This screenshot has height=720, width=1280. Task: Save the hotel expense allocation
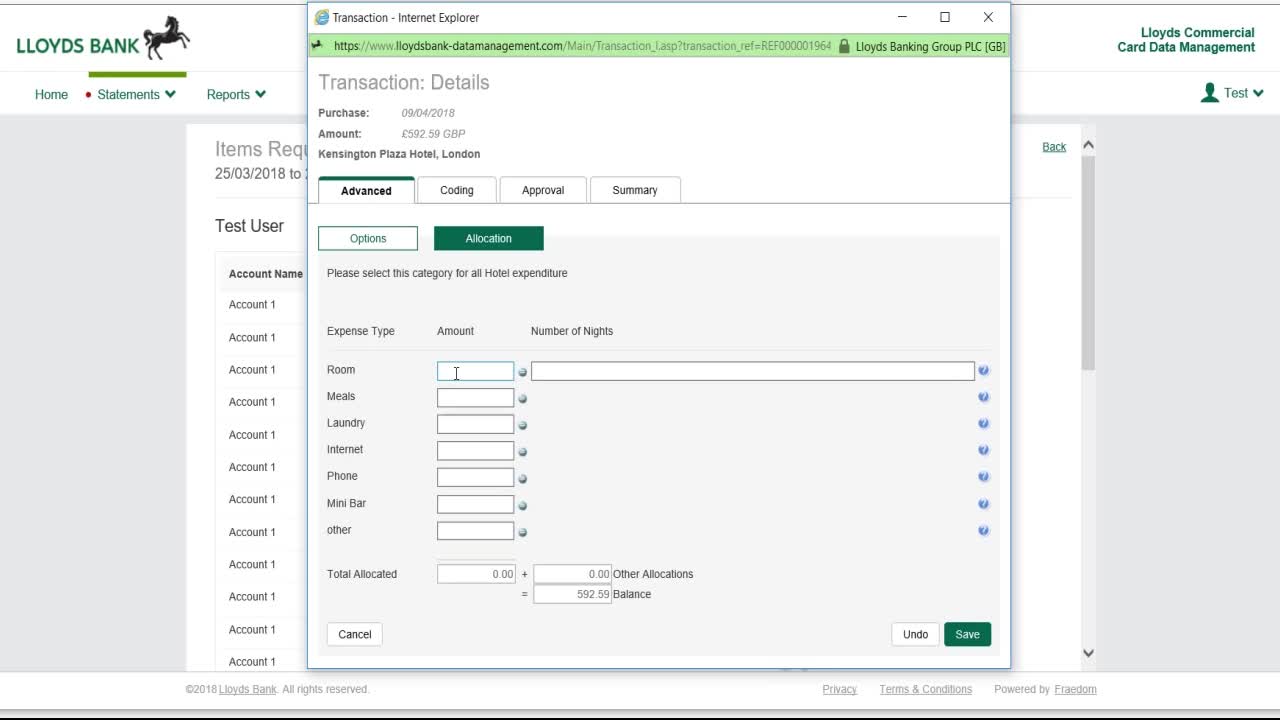[966, 634]
